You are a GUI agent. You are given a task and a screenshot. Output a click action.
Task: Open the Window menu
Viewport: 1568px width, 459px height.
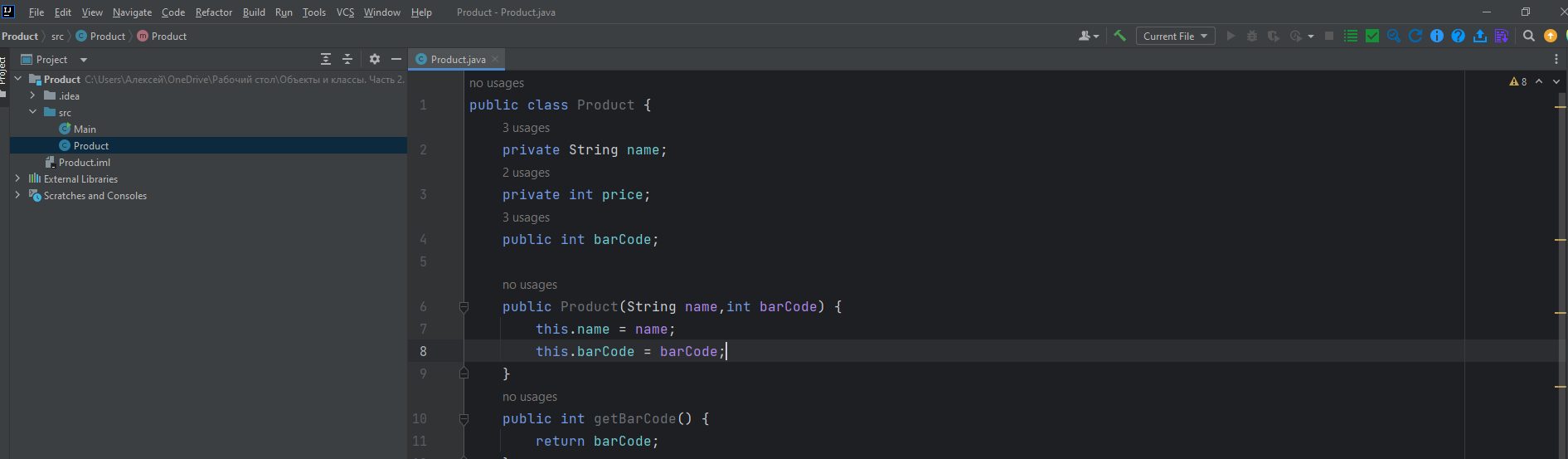(x=381, y=12)
